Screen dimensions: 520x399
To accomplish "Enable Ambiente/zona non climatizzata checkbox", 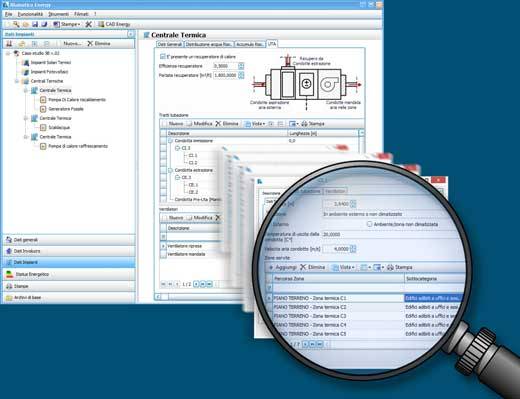I will [x=369, y=224].
